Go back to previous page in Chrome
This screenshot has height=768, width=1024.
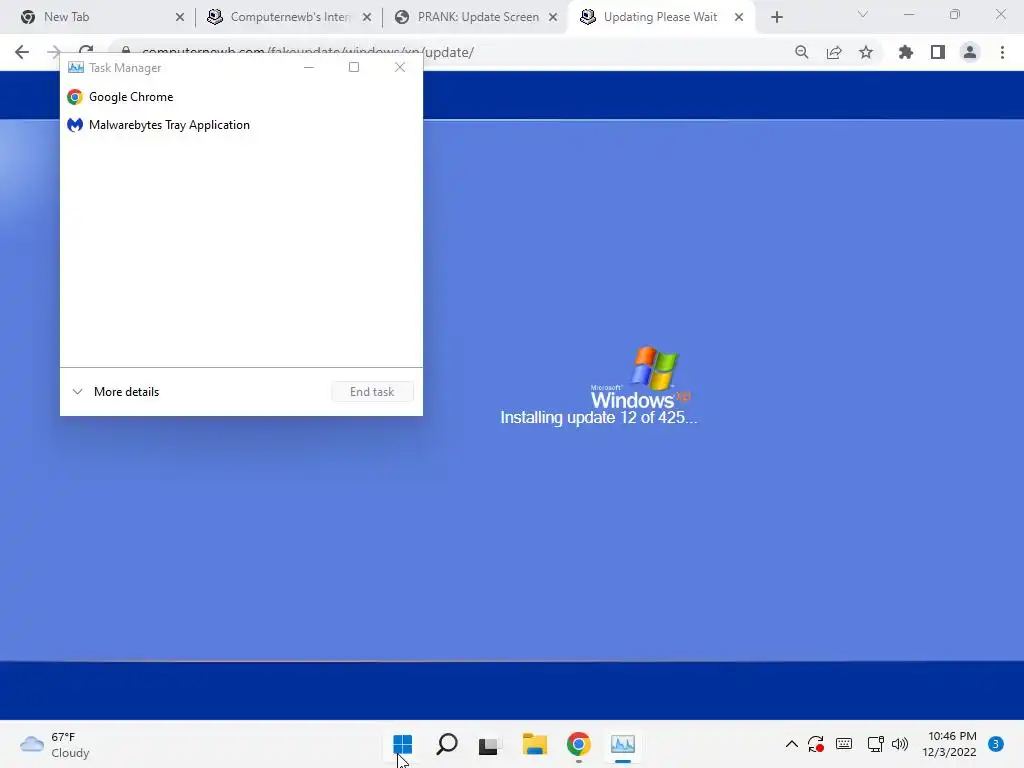point(22,52)
